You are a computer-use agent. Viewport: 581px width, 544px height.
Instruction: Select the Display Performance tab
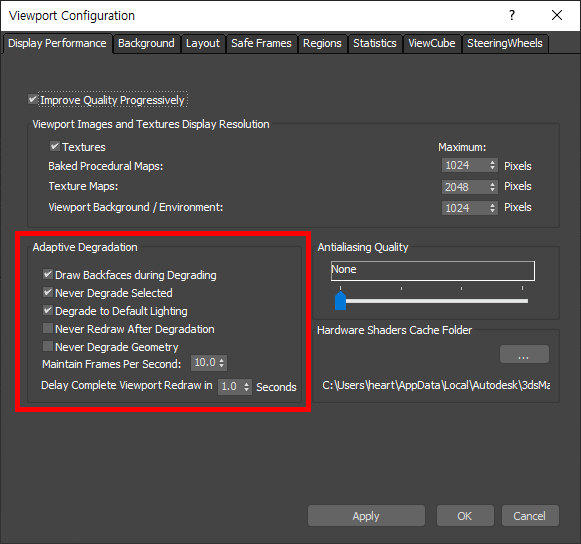point(57,43)
